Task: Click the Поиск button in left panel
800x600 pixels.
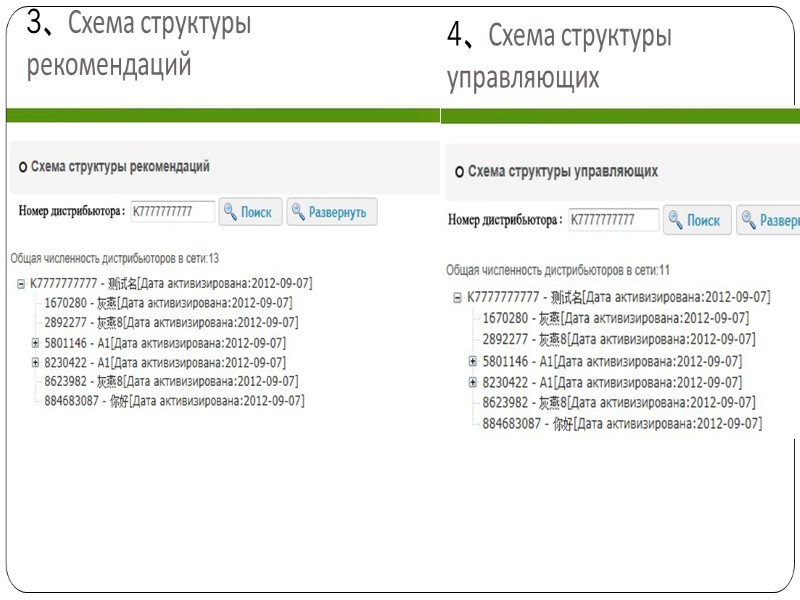Action: tap(250, 211)
